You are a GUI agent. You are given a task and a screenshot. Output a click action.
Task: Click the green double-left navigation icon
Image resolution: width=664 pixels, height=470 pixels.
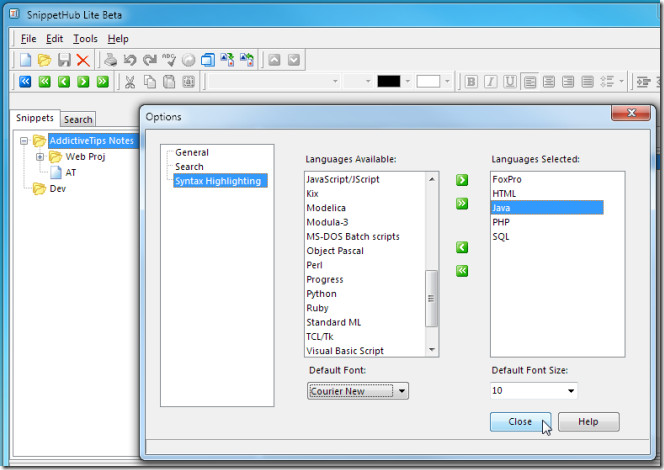pos(44,81)
